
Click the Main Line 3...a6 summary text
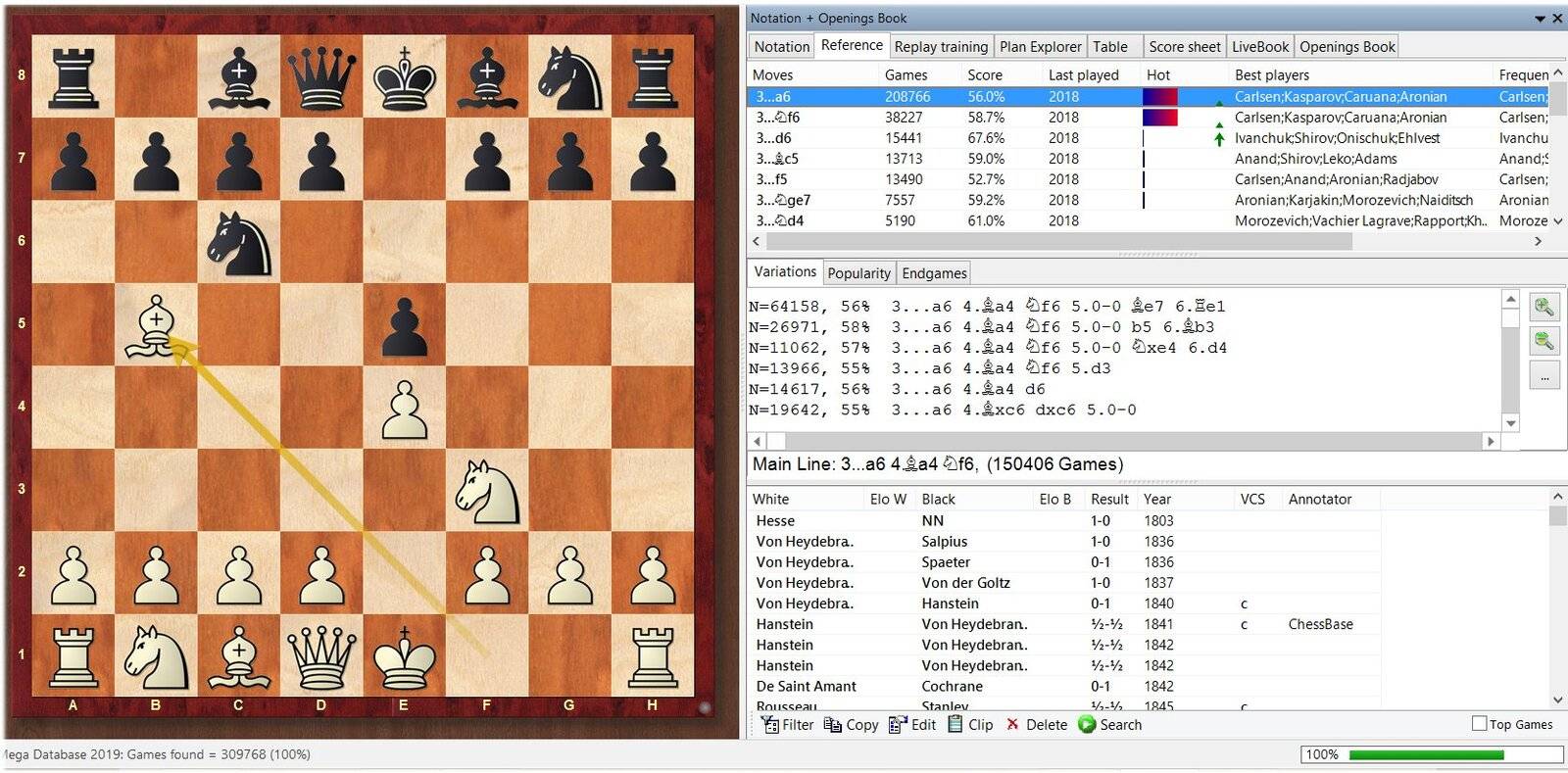pyautogui.click(x=938, y=464)
